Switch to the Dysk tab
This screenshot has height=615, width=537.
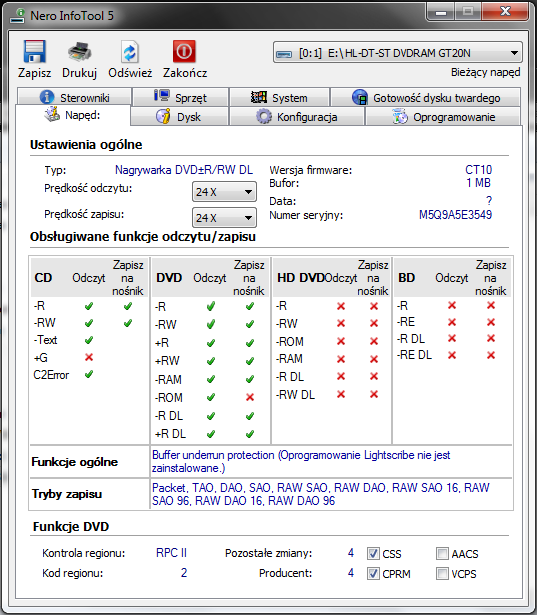pyautogui.click(x=179, y=116)
